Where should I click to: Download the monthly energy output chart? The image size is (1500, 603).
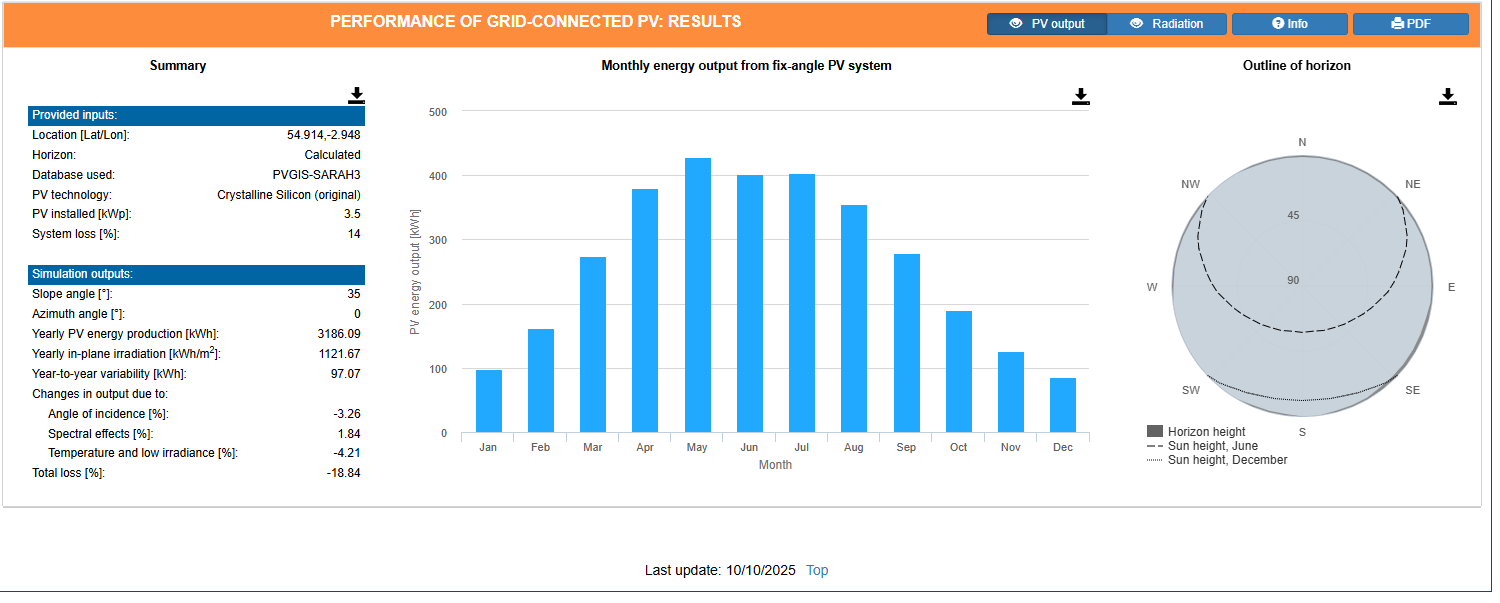[x=1080, y=97]
